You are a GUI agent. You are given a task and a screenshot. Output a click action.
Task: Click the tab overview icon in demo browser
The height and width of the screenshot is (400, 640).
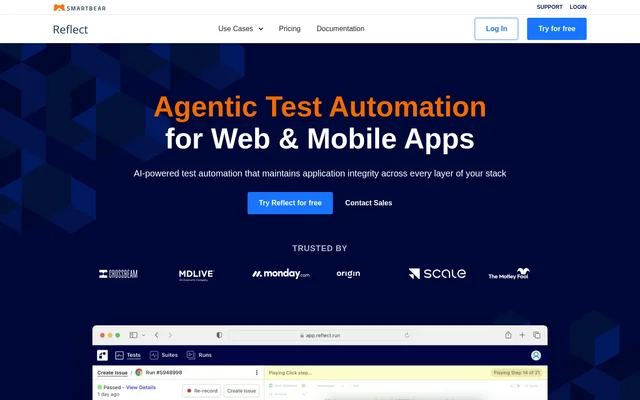[x=537, y=335]
